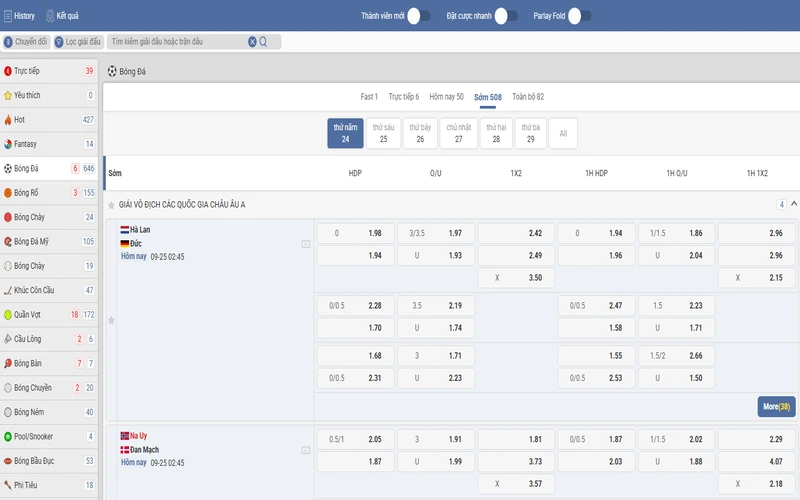Click the Chuyển đổi icon button

pos(8,42)
